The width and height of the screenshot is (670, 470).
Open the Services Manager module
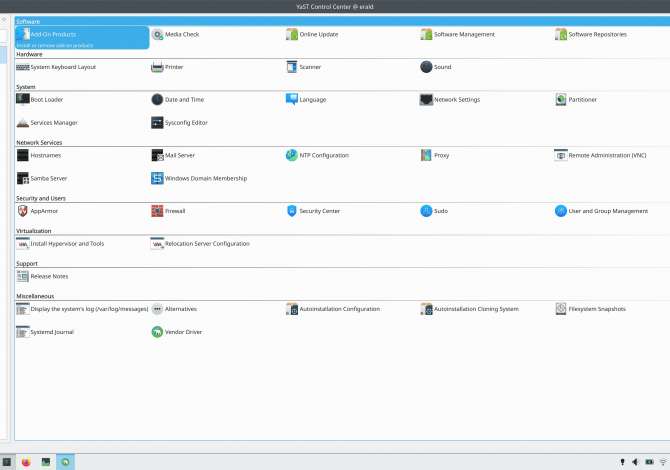click(47, 123)
